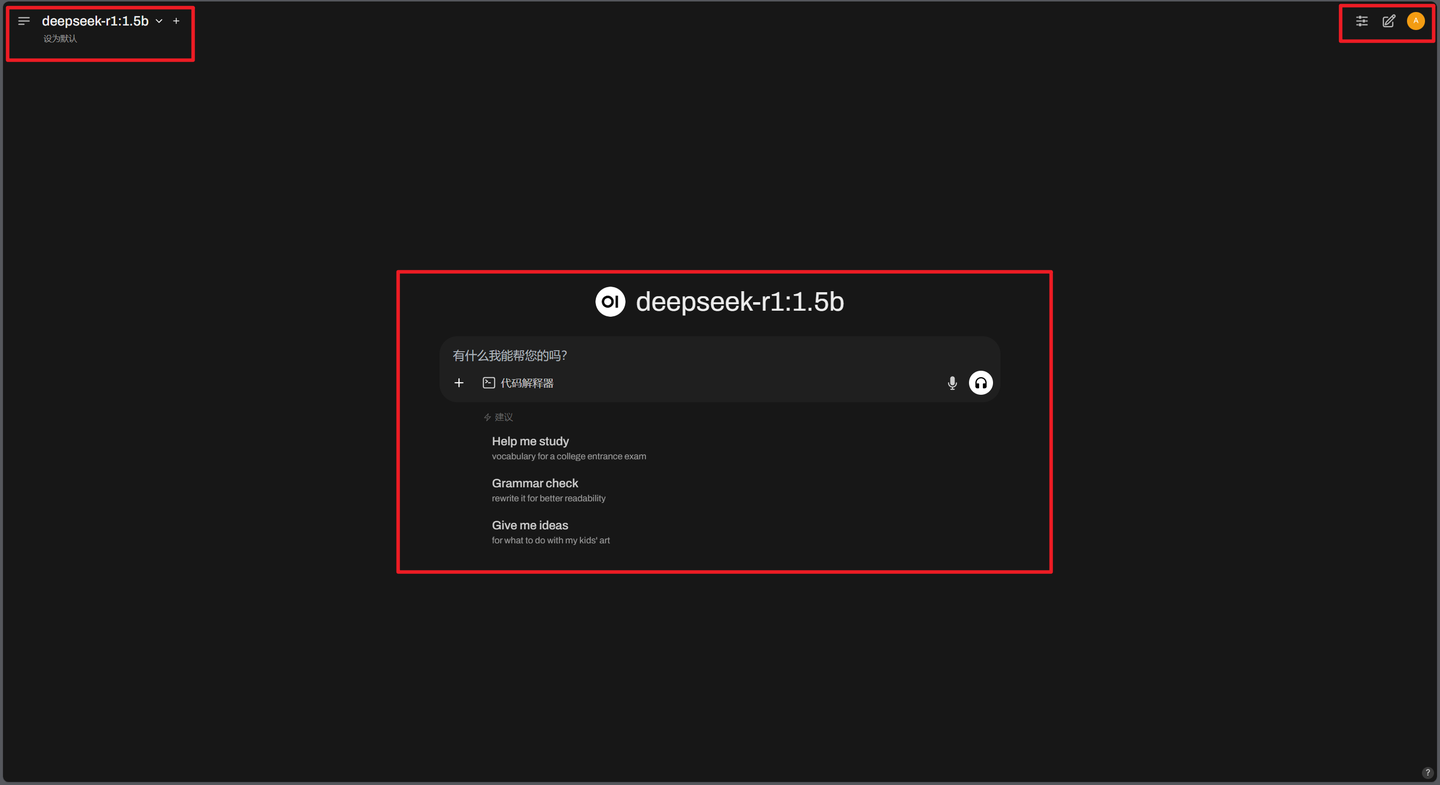Image resolution: width=1440 pixels, height=785 pixels.
Task: Start a new chat using the pencil icon
Action: pos(1388,20)
